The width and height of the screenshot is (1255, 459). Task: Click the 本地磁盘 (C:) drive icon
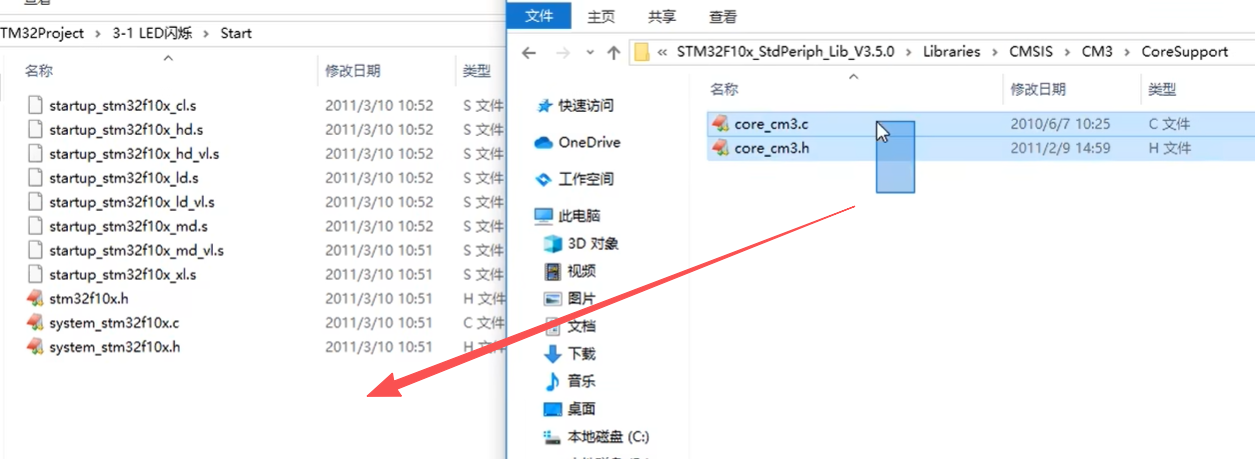tap(553, 437)
